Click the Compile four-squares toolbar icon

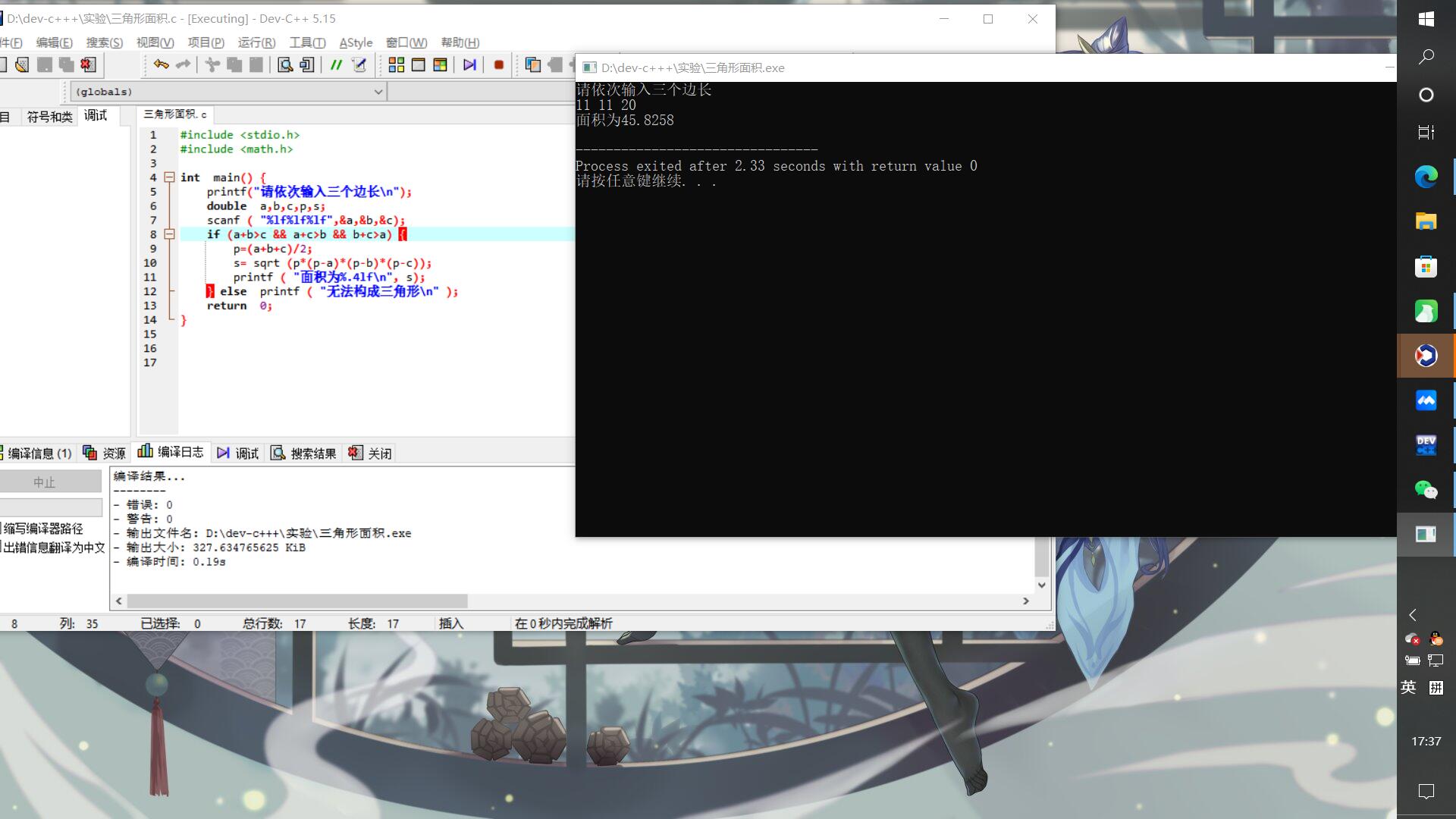point(396,64)
